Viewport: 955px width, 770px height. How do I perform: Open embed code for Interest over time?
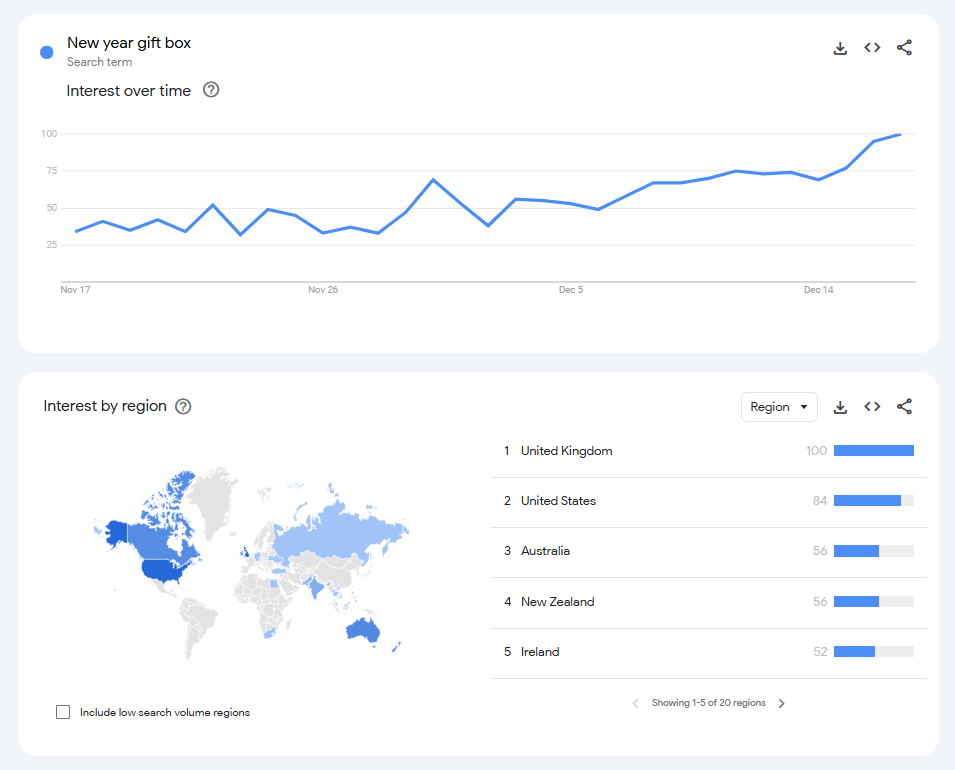pyautogui.click(x=872, y=48)
